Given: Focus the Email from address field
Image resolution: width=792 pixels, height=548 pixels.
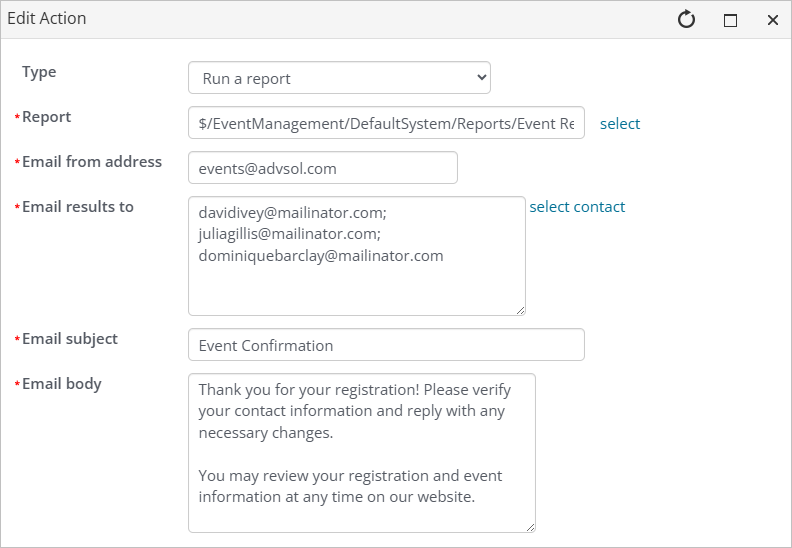Looking at the screenshot, I should tap(323, 168).
